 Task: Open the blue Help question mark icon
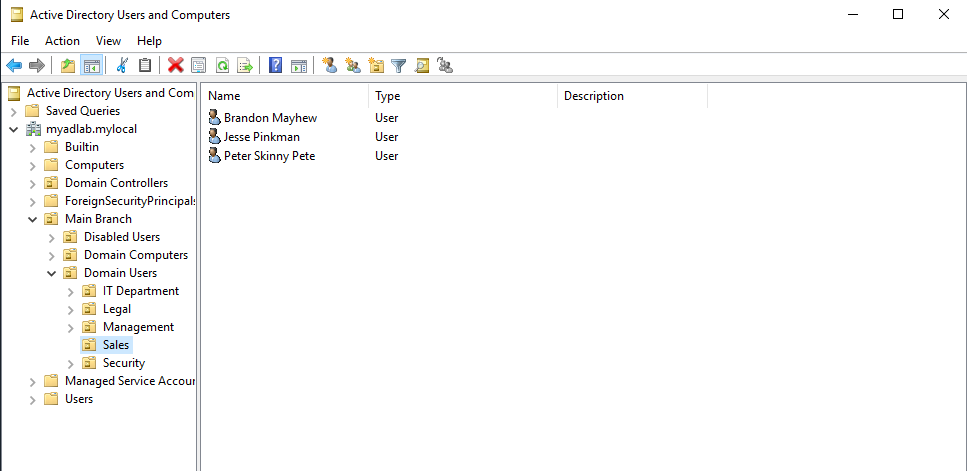[275, 66]
